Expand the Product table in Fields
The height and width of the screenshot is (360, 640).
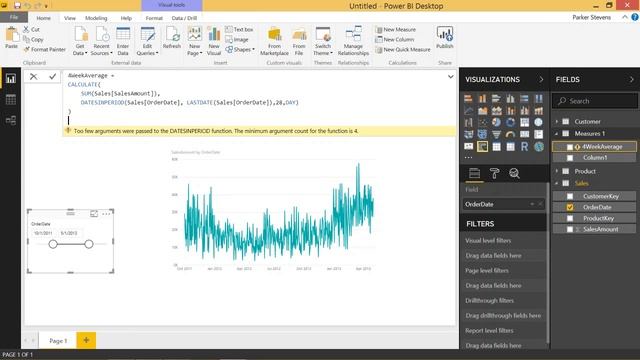(556, 171)
